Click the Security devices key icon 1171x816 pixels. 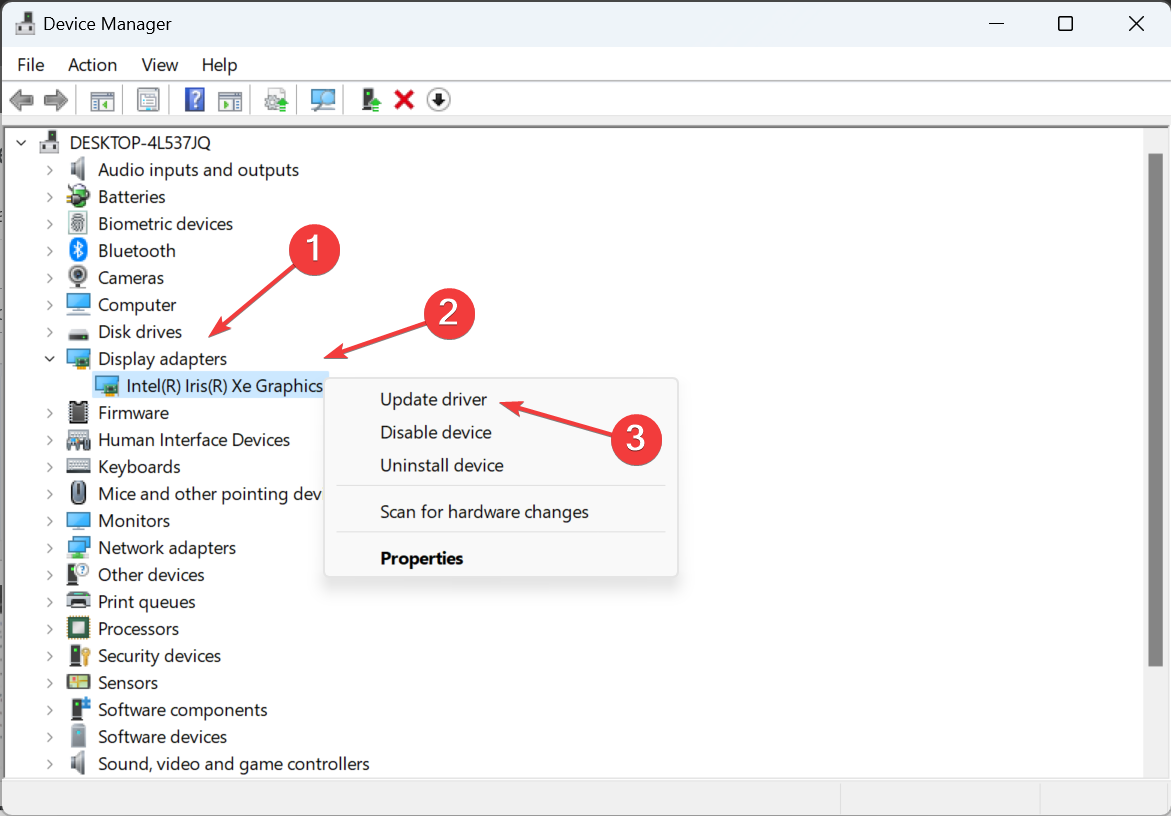click(x=78, y=655)
